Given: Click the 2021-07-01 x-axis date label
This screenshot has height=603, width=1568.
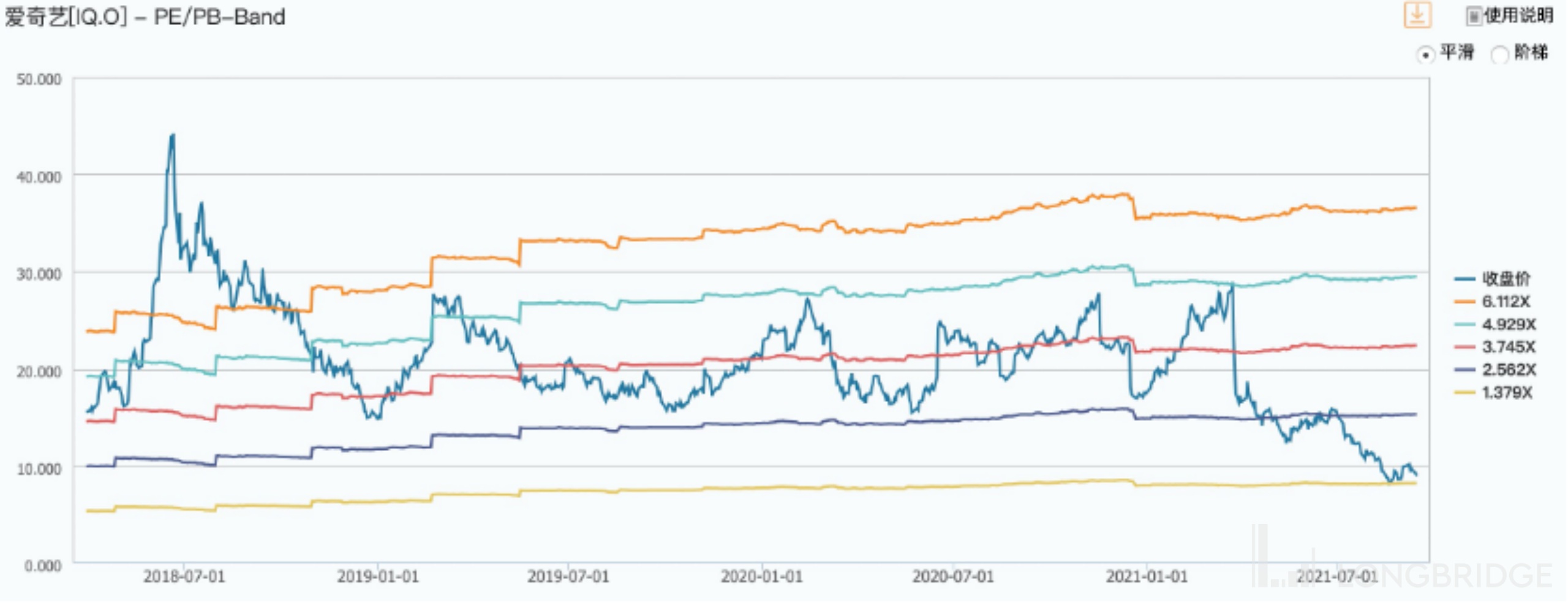Looking at the screenshot, I should click(1337, 577).
